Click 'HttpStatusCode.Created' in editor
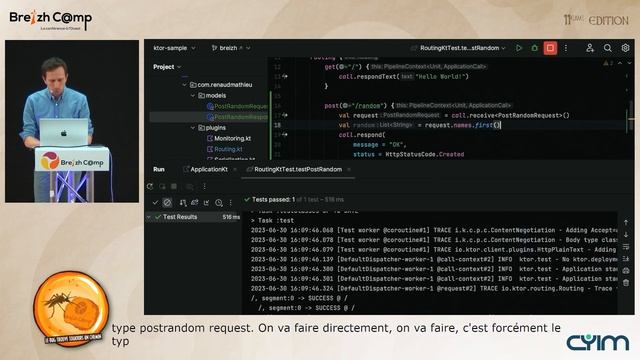Screen dimensions: 640x360 (424, 154)
